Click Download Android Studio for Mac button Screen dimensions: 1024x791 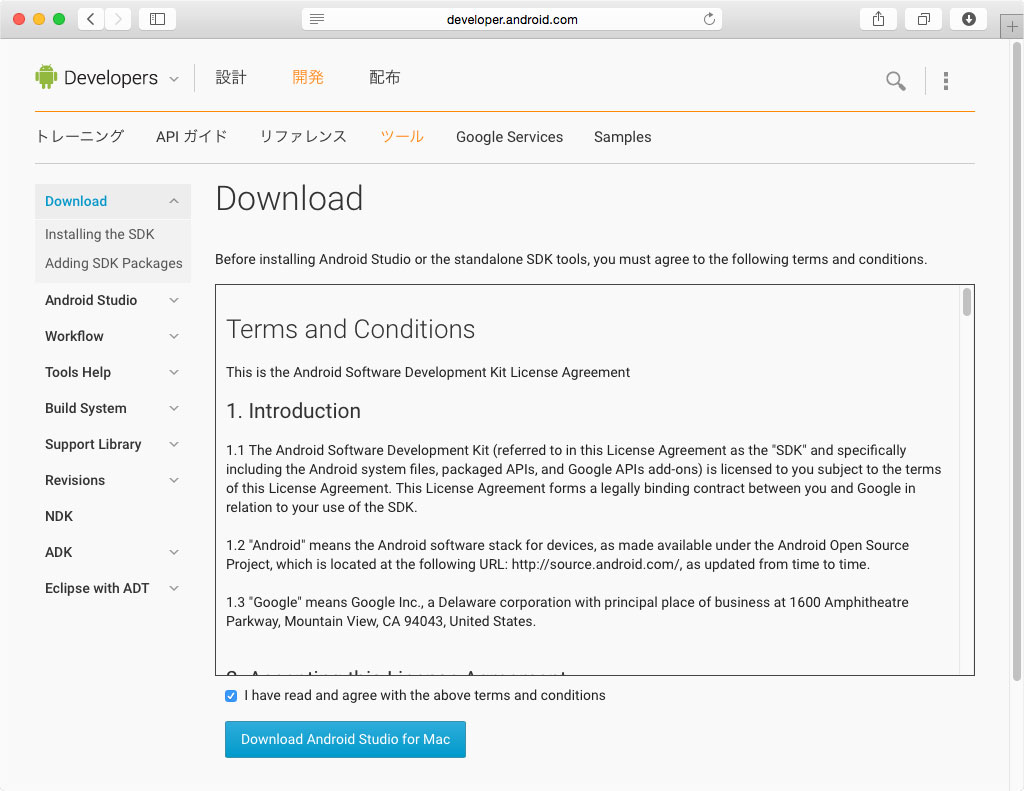click(x=345, y=739)
